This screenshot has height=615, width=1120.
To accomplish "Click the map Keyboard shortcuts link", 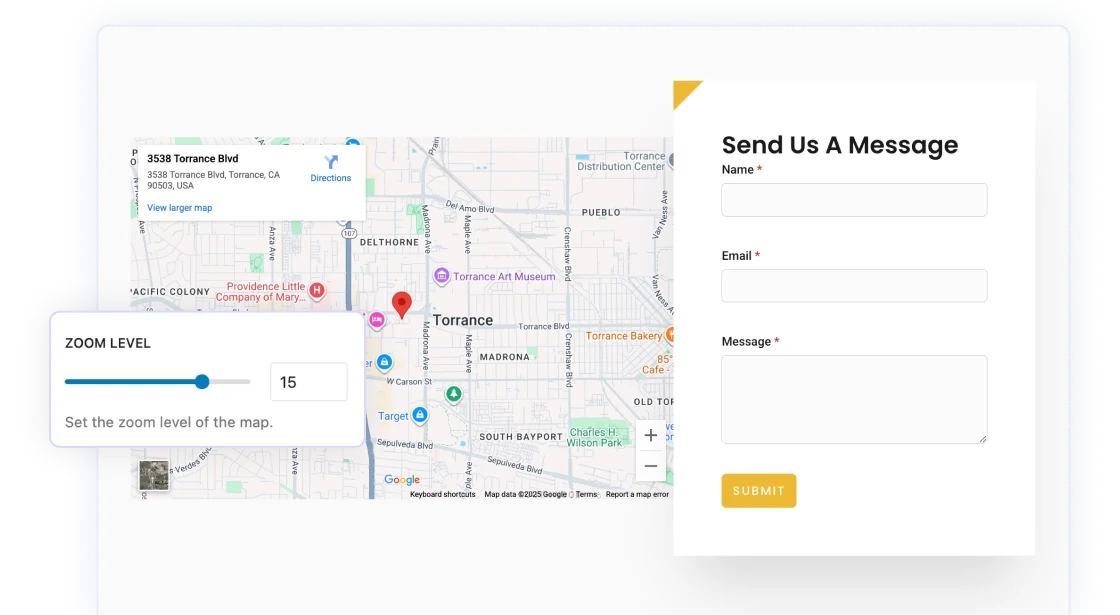I will click(442, 494).
